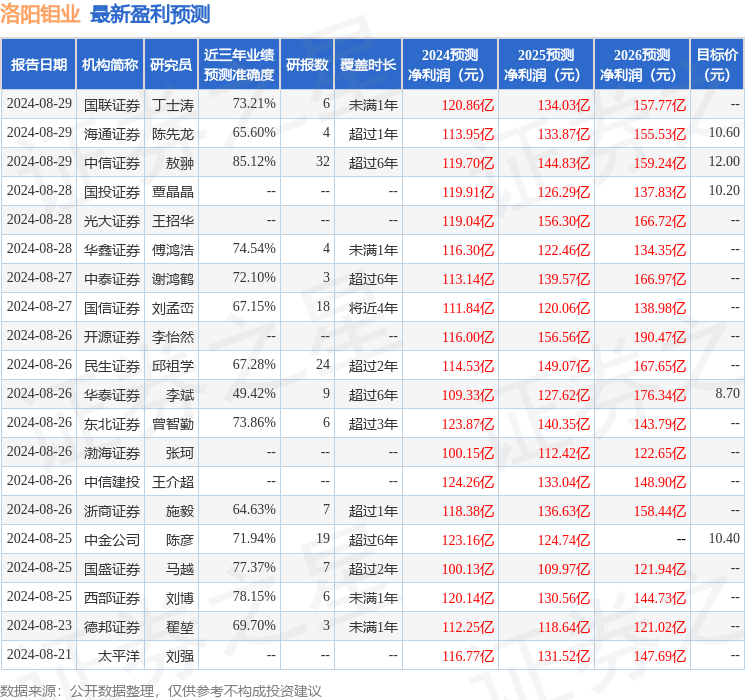745x700 pixels.
Task: Click 中信建投 institution cell
Action: pos(112,482)
